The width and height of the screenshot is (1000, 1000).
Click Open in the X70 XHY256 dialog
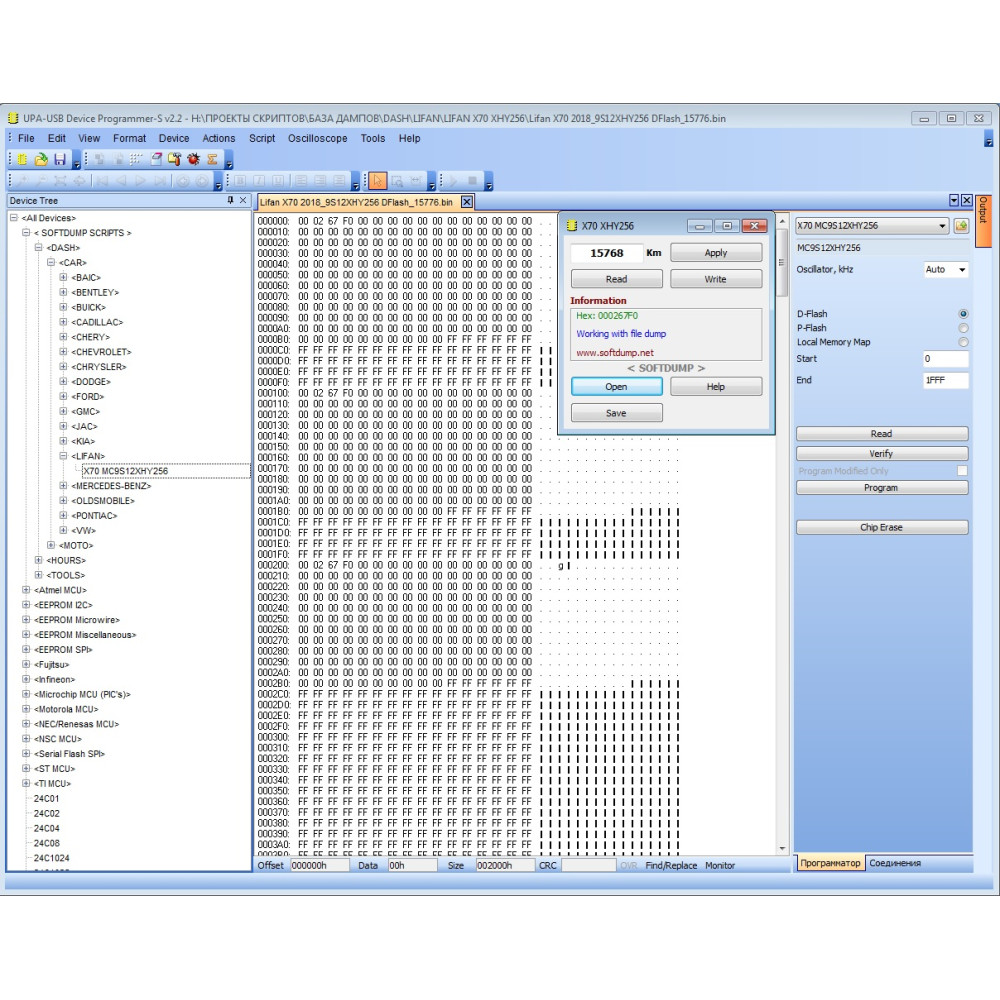click(616, 386)
